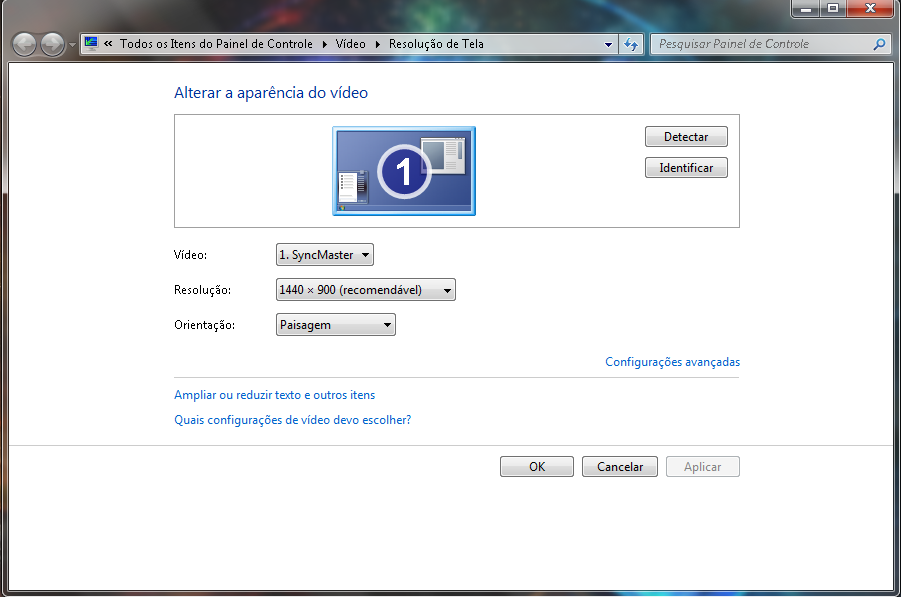
Task: Click the Identificar button
Action: [686, 168]
